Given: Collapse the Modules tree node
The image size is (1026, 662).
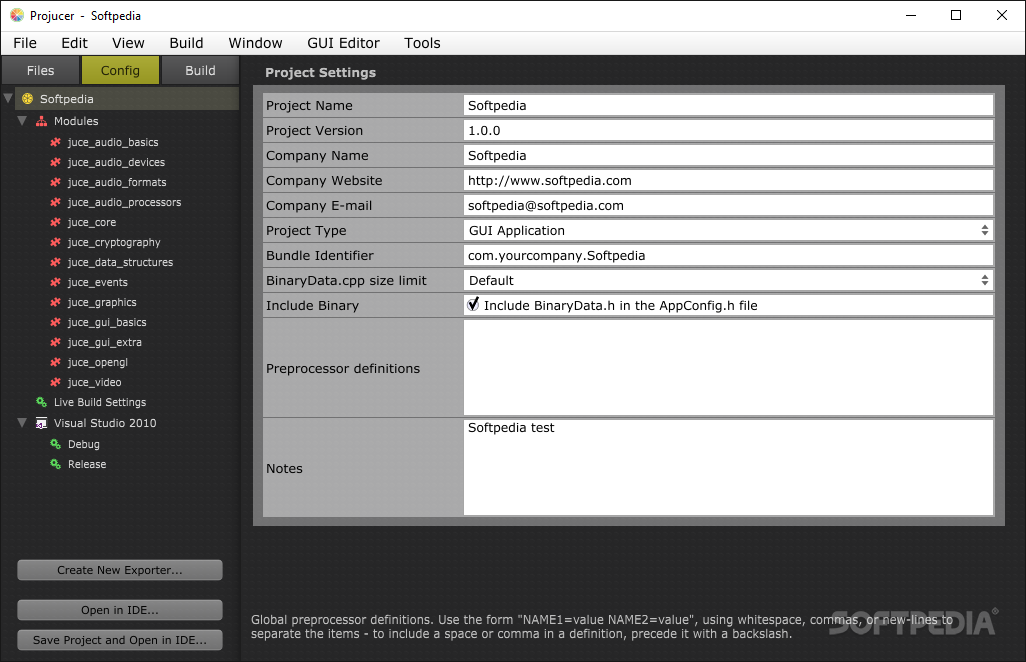Looking at the screenshot, I should (22, 121).
